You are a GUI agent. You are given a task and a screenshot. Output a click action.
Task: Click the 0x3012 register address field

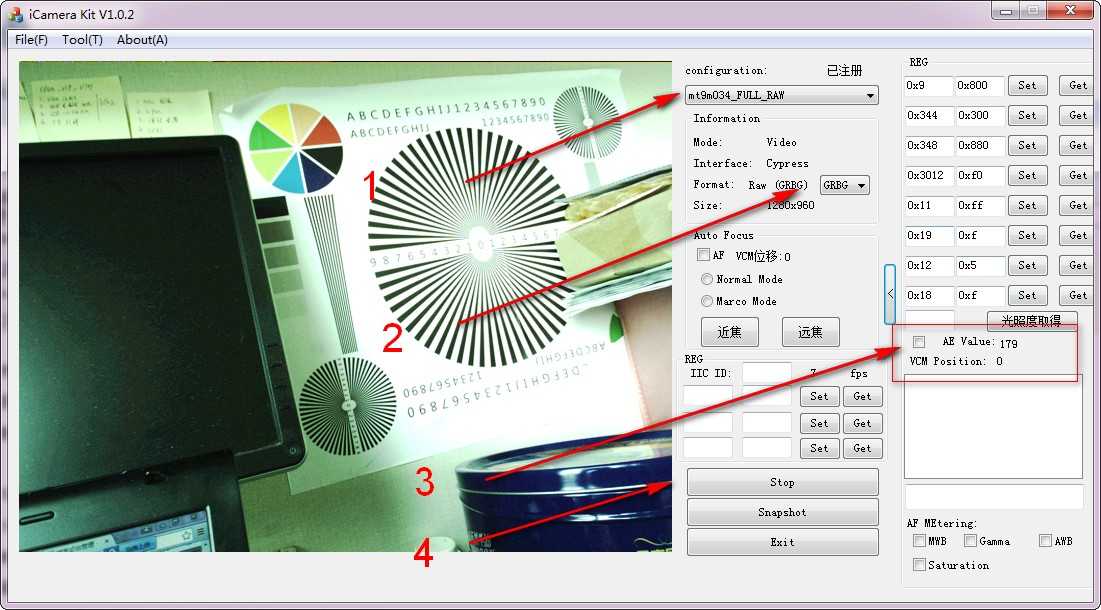[928, 175]
